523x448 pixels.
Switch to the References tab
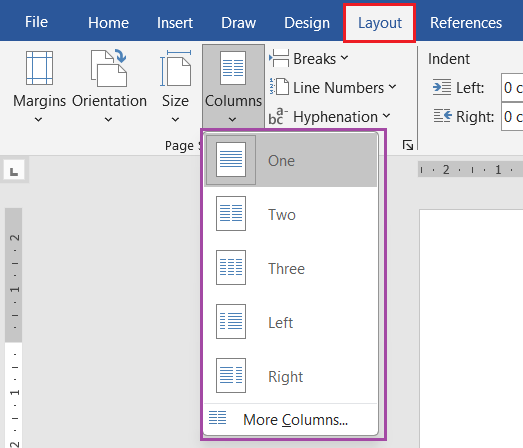tap(466, 23)
